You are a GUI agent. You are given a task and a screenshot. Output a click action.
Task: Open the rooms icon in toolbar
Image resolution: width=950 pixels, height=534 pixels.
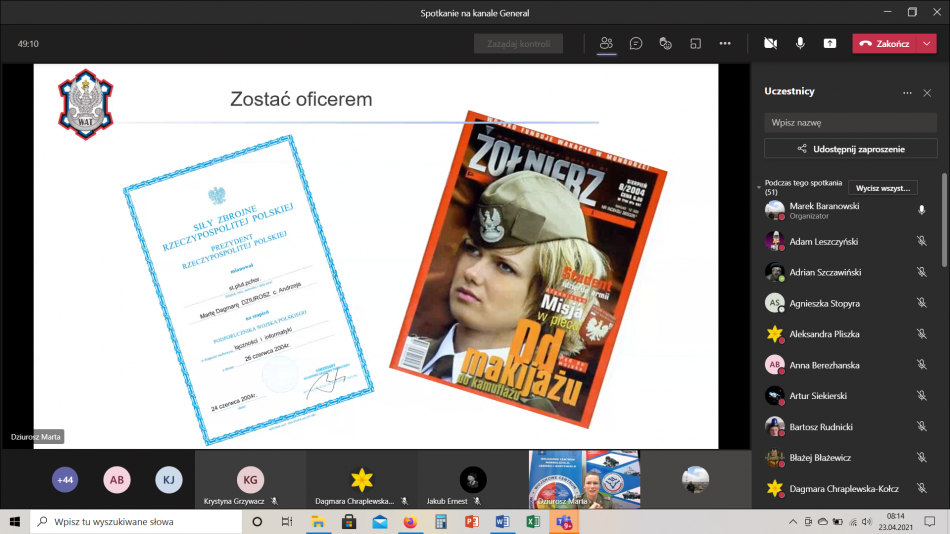[695, 44]
